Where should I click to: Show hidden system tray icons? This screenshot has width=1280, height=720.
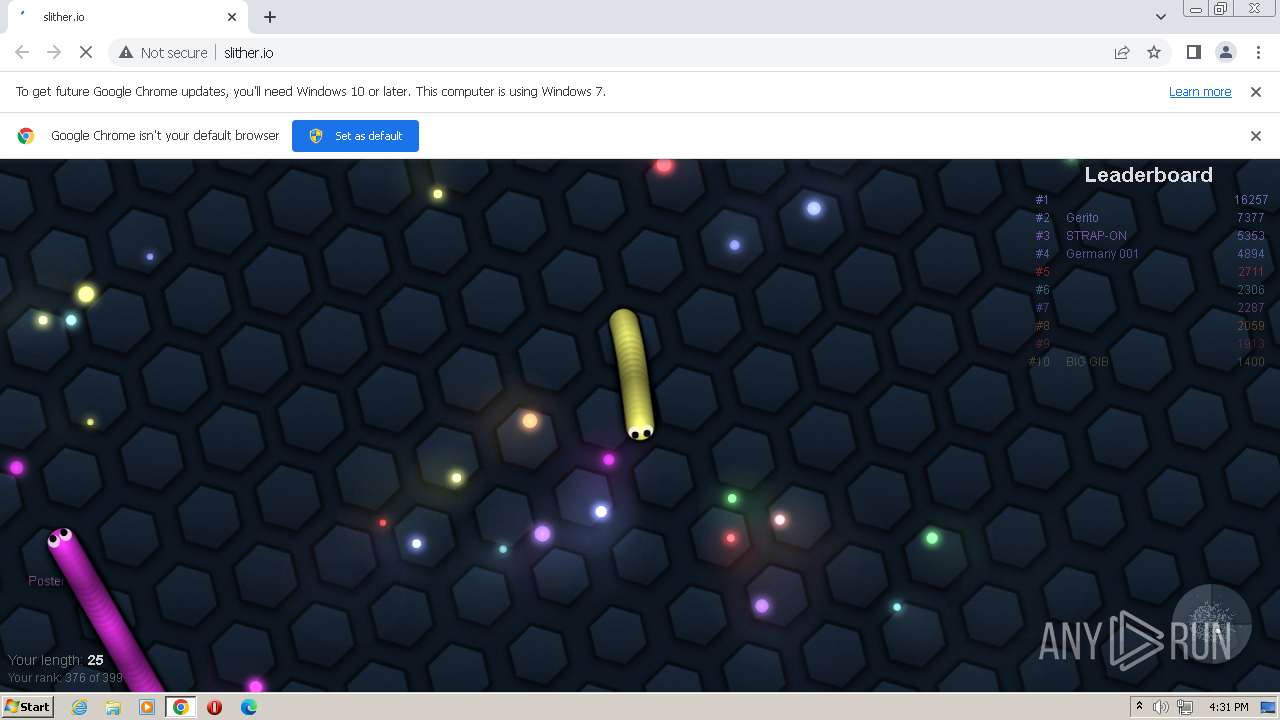click(x=1139, y=707)
